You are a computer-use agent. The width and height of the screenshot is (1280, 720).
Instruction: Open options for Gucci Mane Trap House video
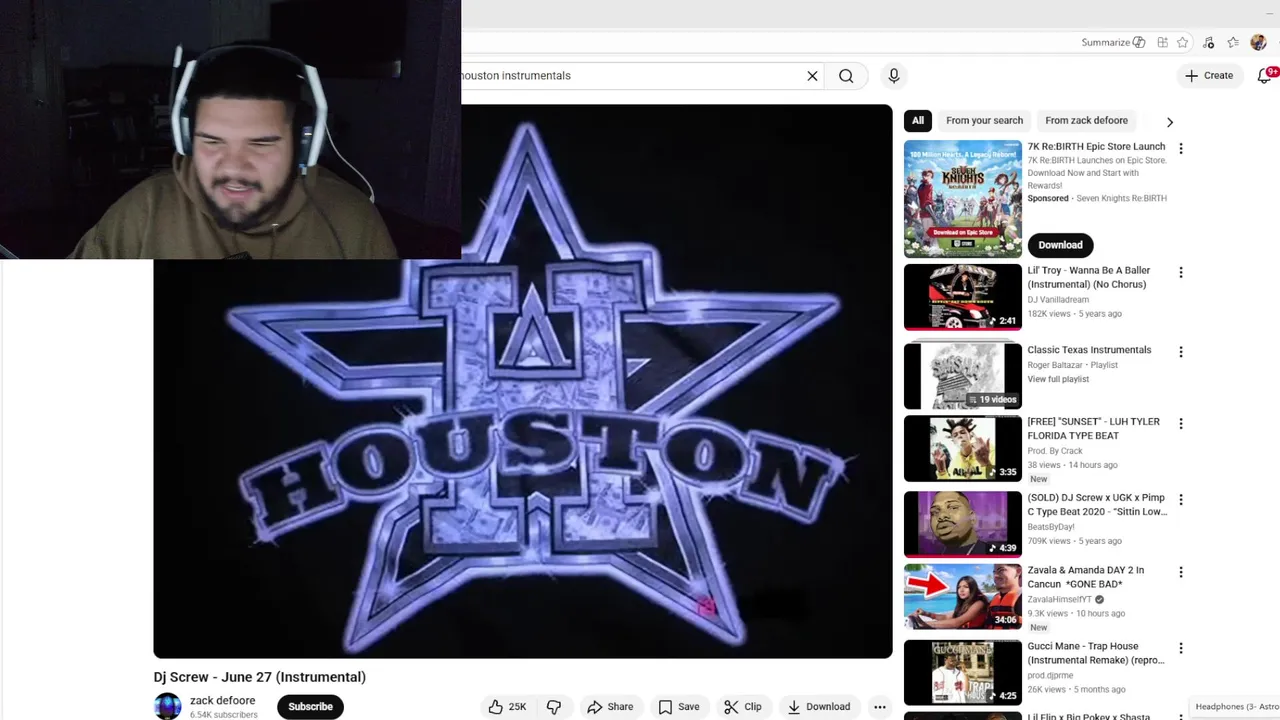[x=1181, y=648]
